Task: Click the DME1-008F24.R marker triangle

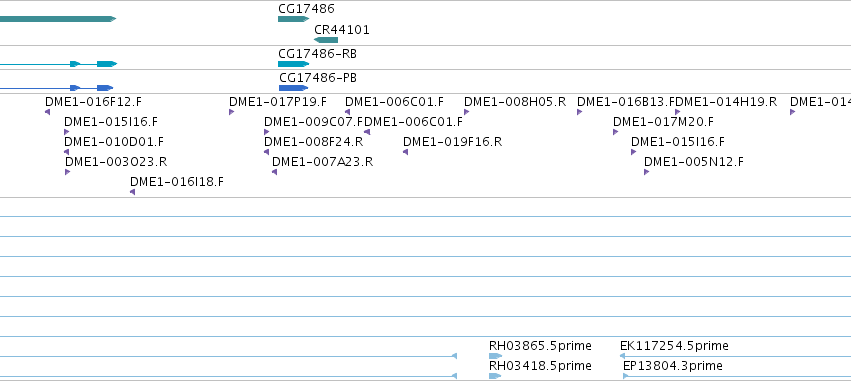Action: tap(266, 152)
